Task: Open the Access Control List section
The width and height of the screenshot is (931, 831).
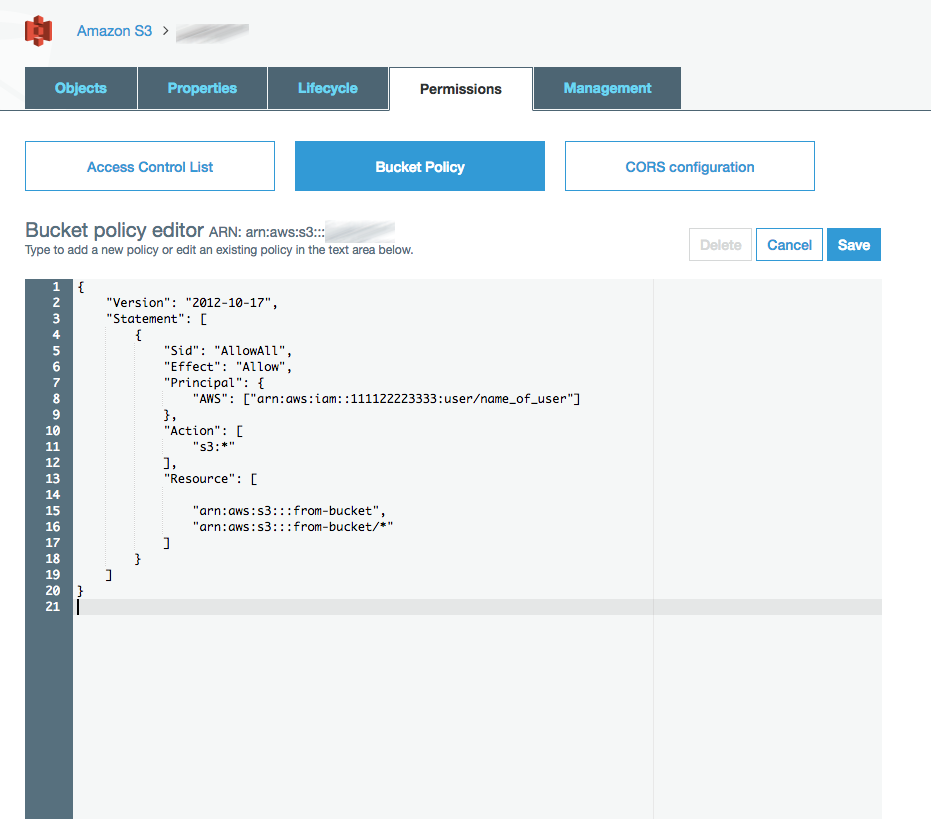Action: pyautogui.click(x=150, y=166)
